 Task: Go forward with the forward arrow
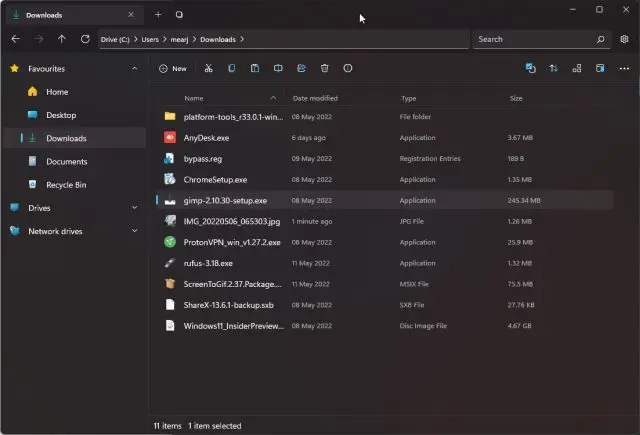[x=39, y=39]
